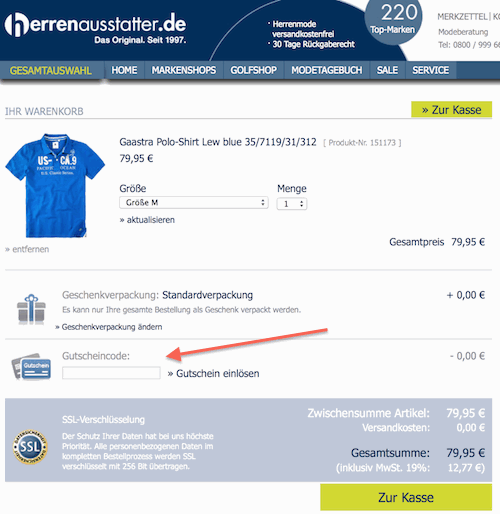Click the Gutschein einlösen link
This screenshot has width=500, height=514.
[213, 373]
